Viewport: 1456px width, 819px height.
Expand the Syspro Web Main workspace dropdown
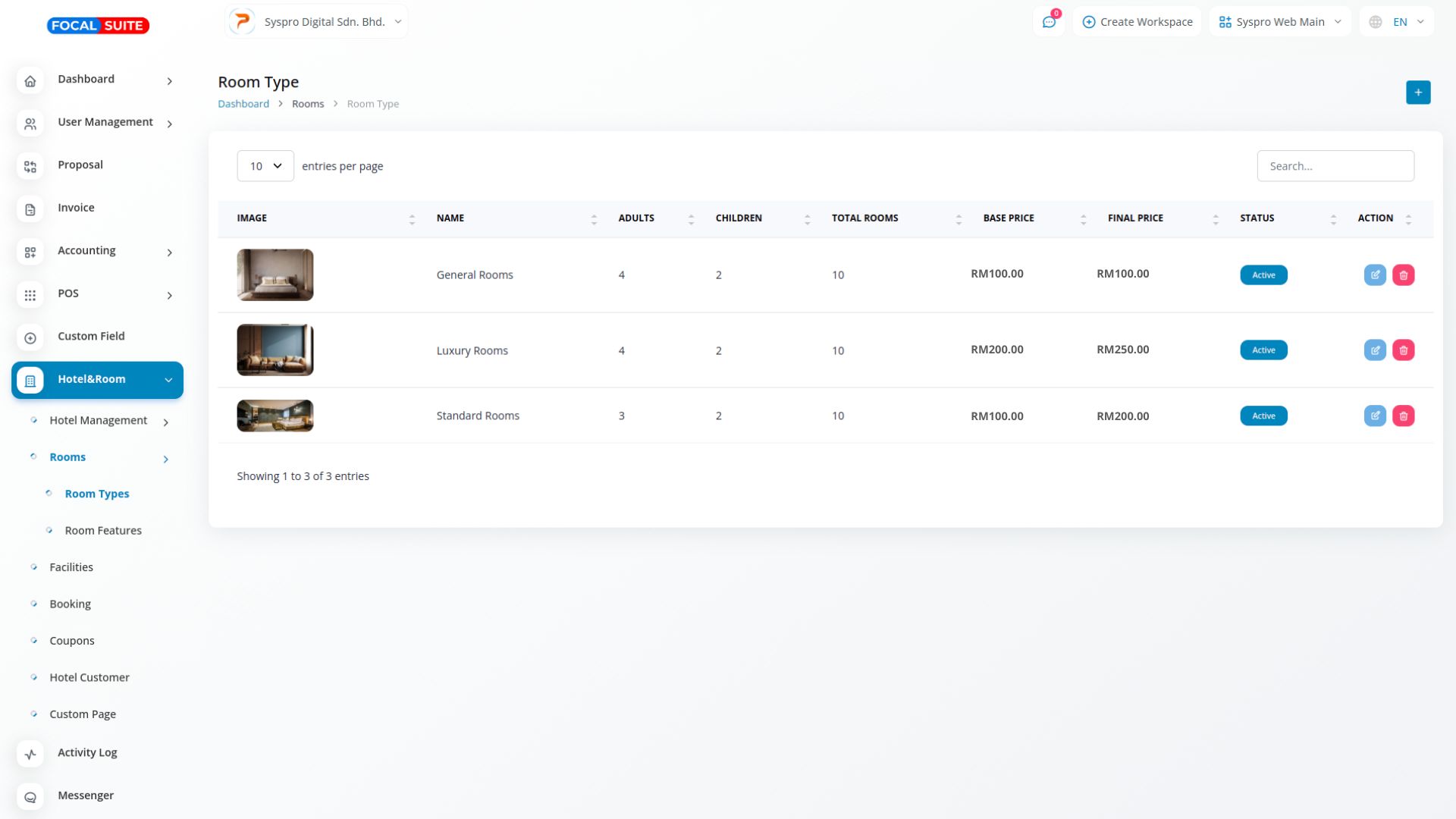pos(1280,22)
